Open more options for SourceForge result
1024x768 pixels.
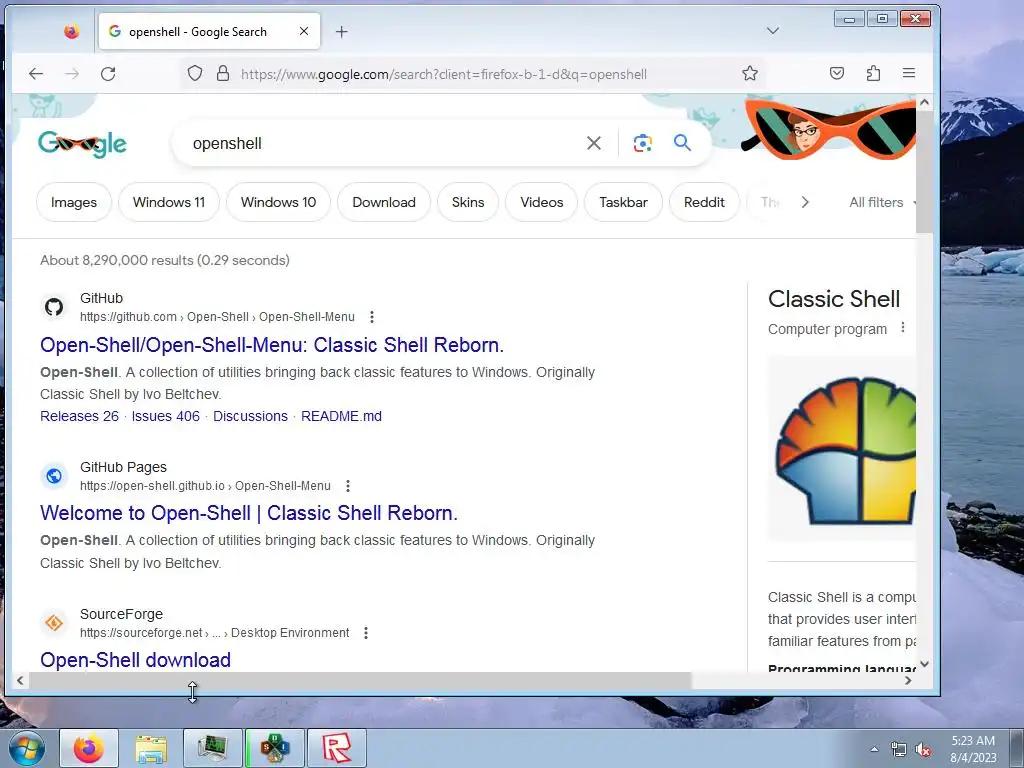(366, 633)
